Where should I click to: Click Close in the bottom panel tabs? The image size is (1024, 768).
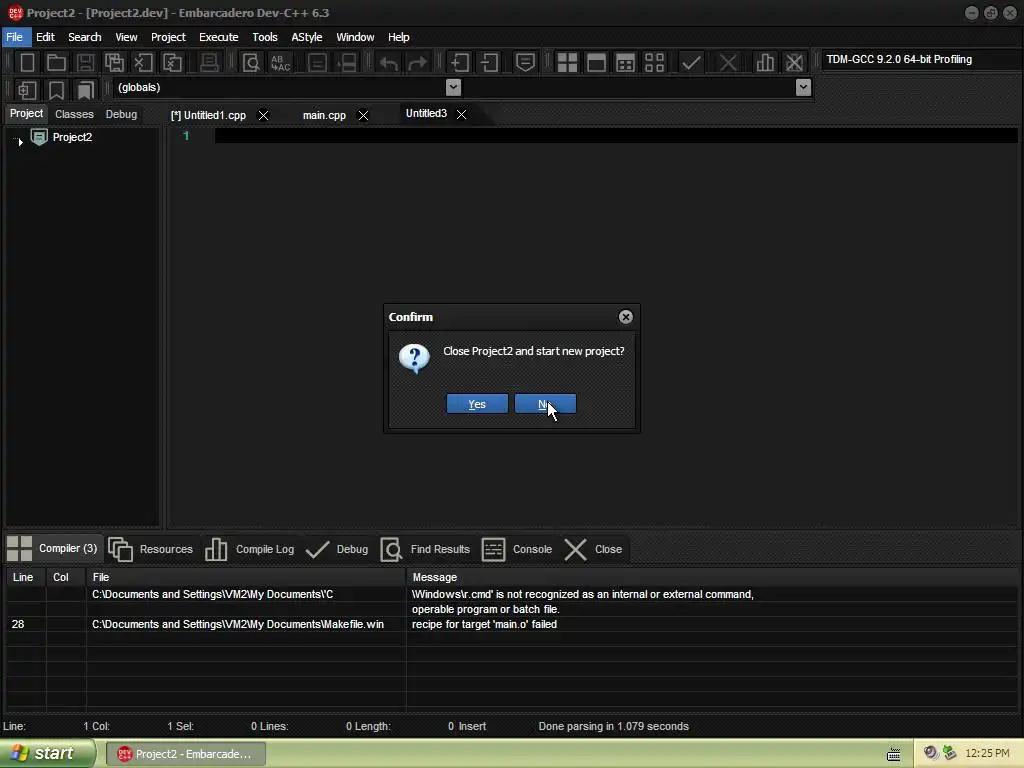pos(593,549)
